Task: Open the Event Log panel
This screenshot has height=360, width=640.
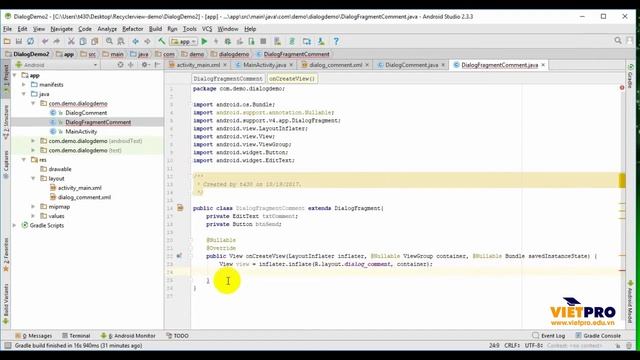Action: point(549,336)
